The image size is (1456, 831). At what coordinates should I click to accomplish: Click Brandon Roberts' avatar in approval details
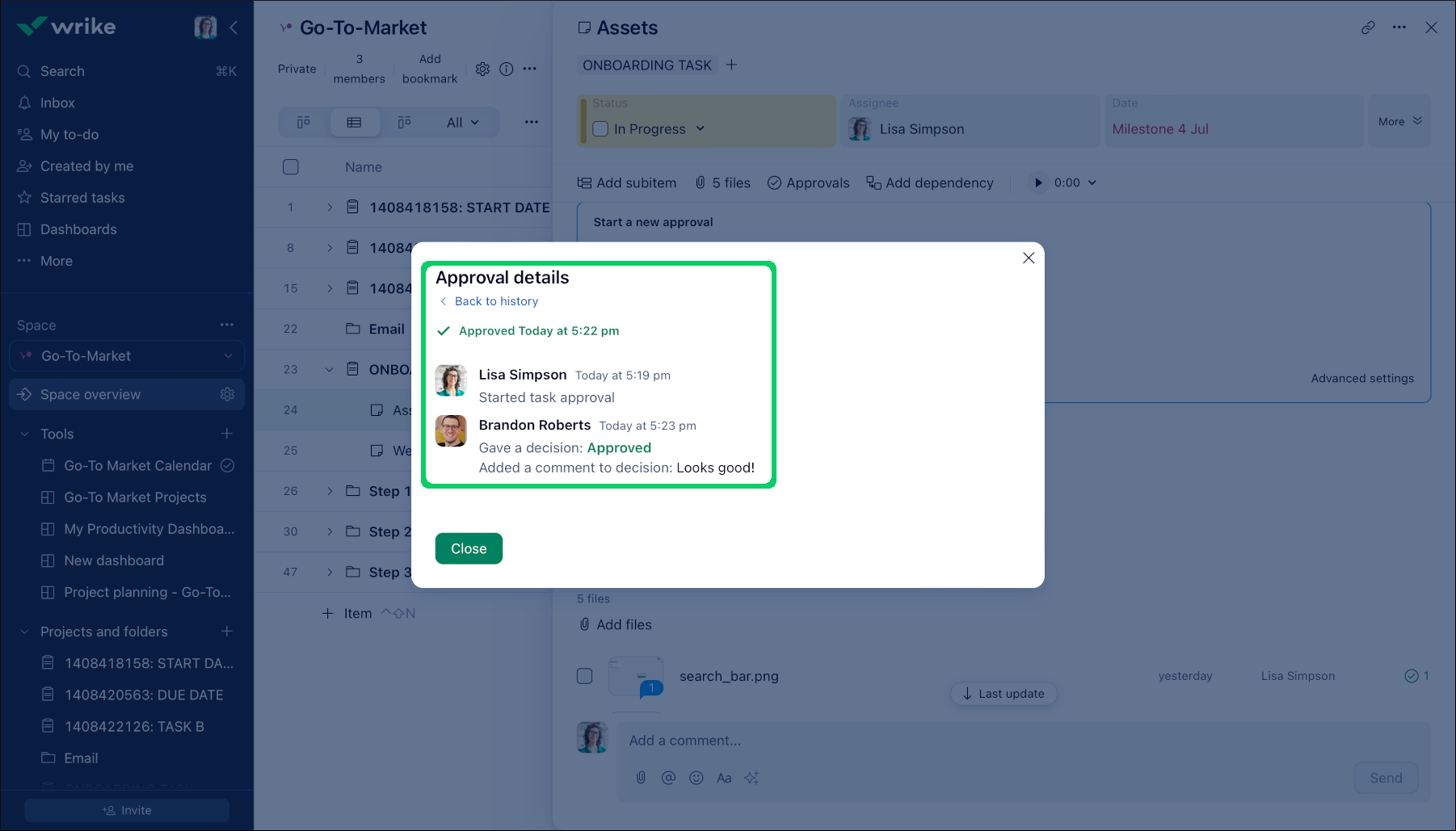(x=451, y=430)
